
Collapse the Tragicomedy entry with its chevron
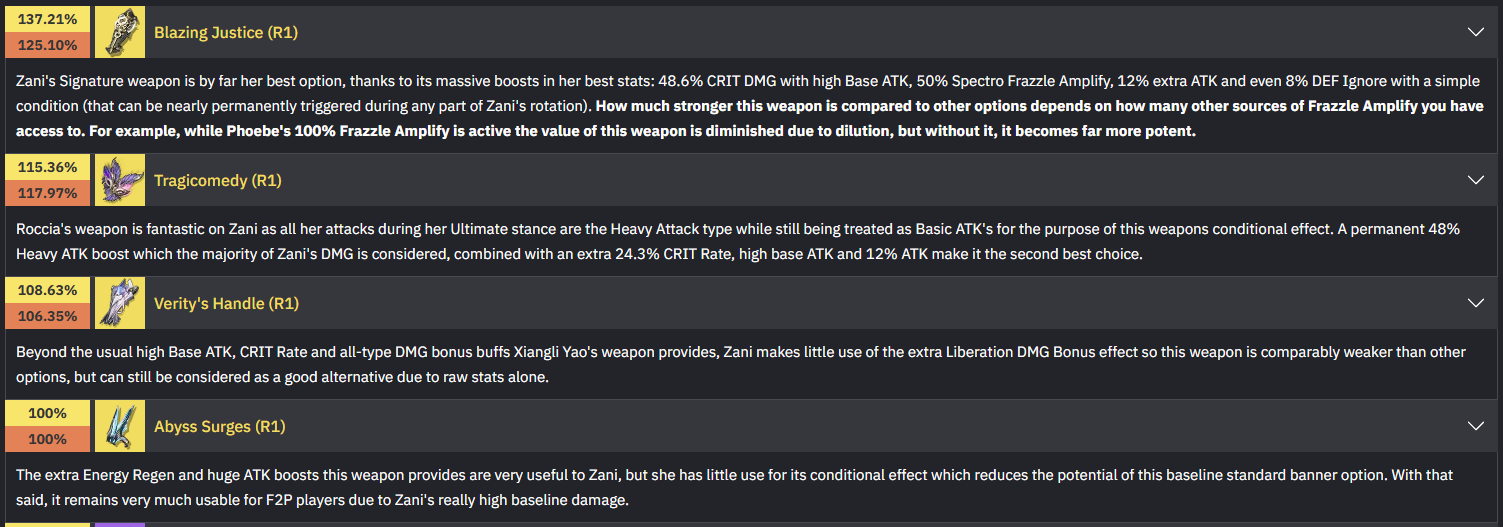pyautogui.click(x=1475, y=180)
